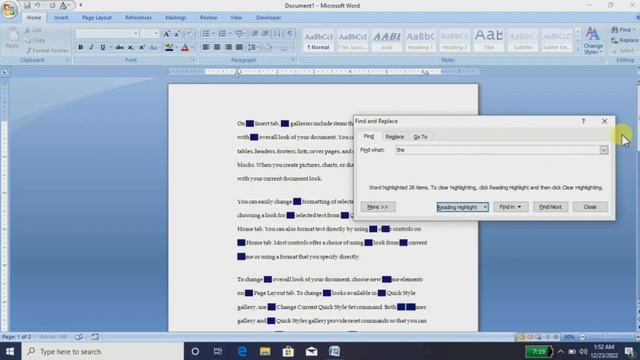The height and width of the screenshot is (360, 640).
Task: Open the Developer ribbon tab
Action: tap(268, 18)
